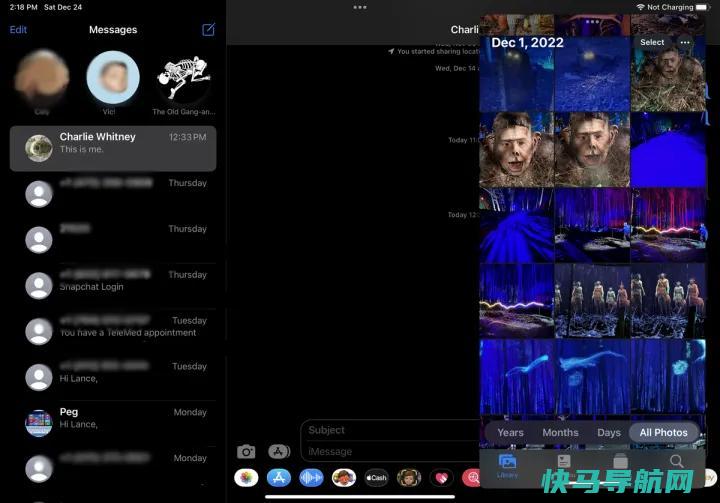Open the Albums tab icon in Photos
Screen dimensions: 720x503
click(620, 461)
